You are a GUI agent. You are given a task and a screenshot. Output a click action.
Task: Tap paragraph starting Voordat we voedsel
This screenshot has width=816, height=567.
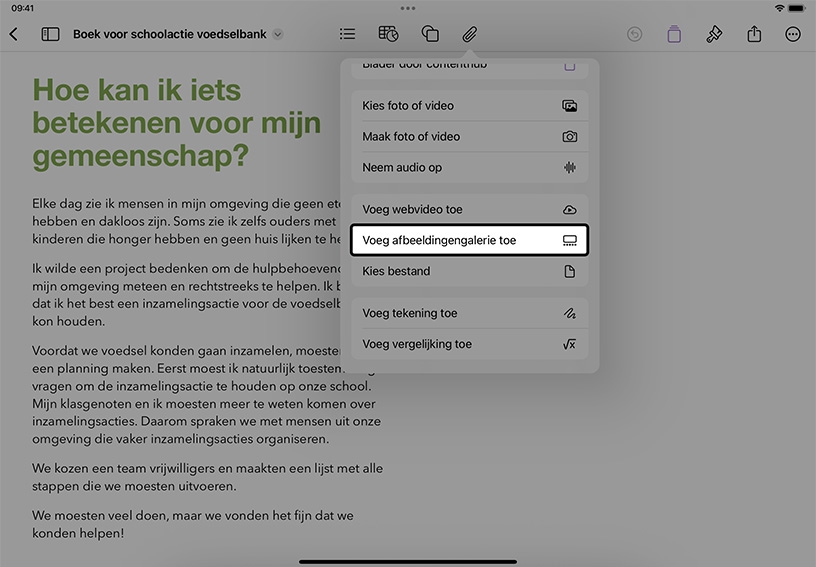click(x=206, y=395)
